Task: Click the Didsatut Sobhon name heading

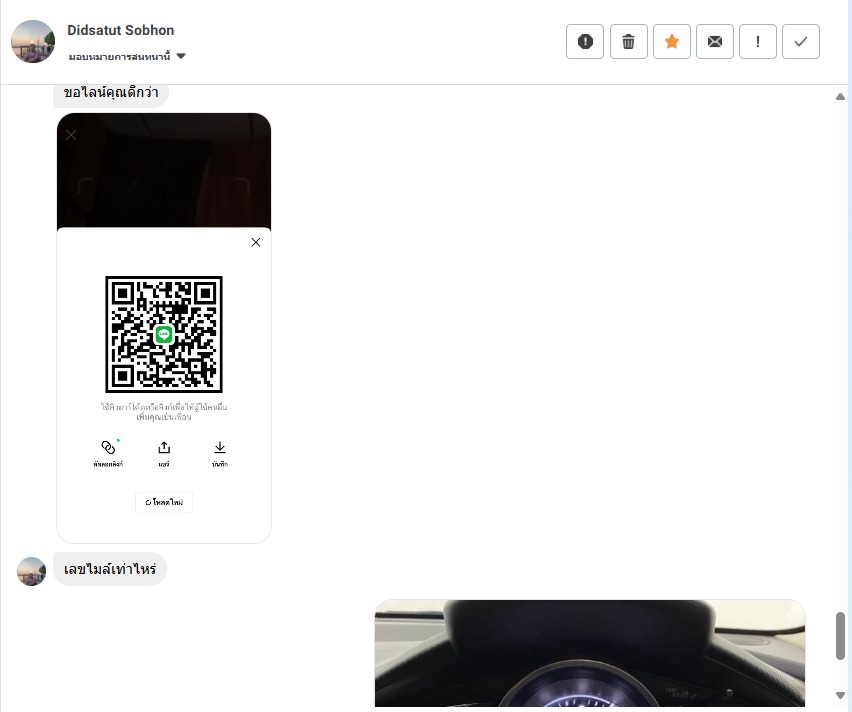Action: (121, 30)
